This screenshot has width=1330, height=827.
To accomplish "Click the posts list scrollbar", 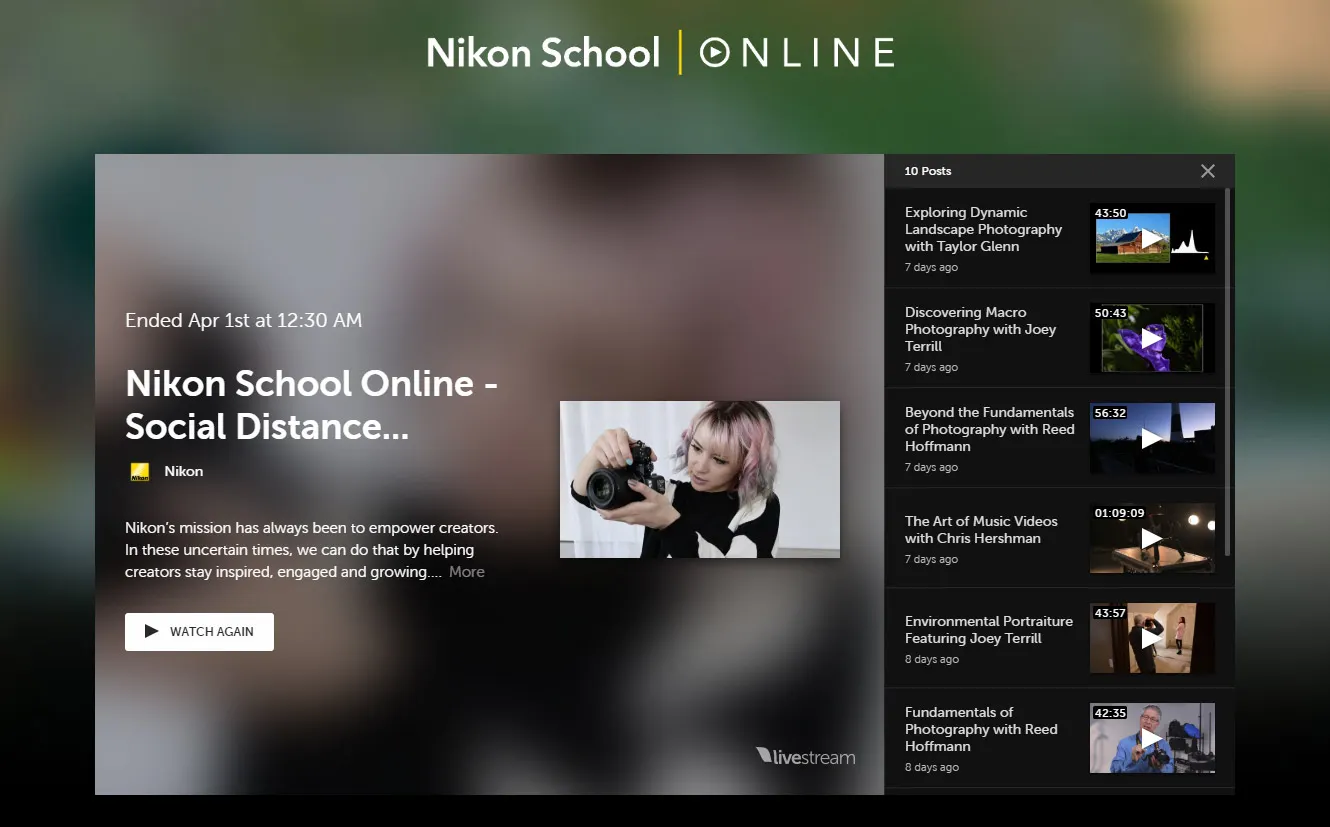I will pyautogui.click(x=1228, y=370).
